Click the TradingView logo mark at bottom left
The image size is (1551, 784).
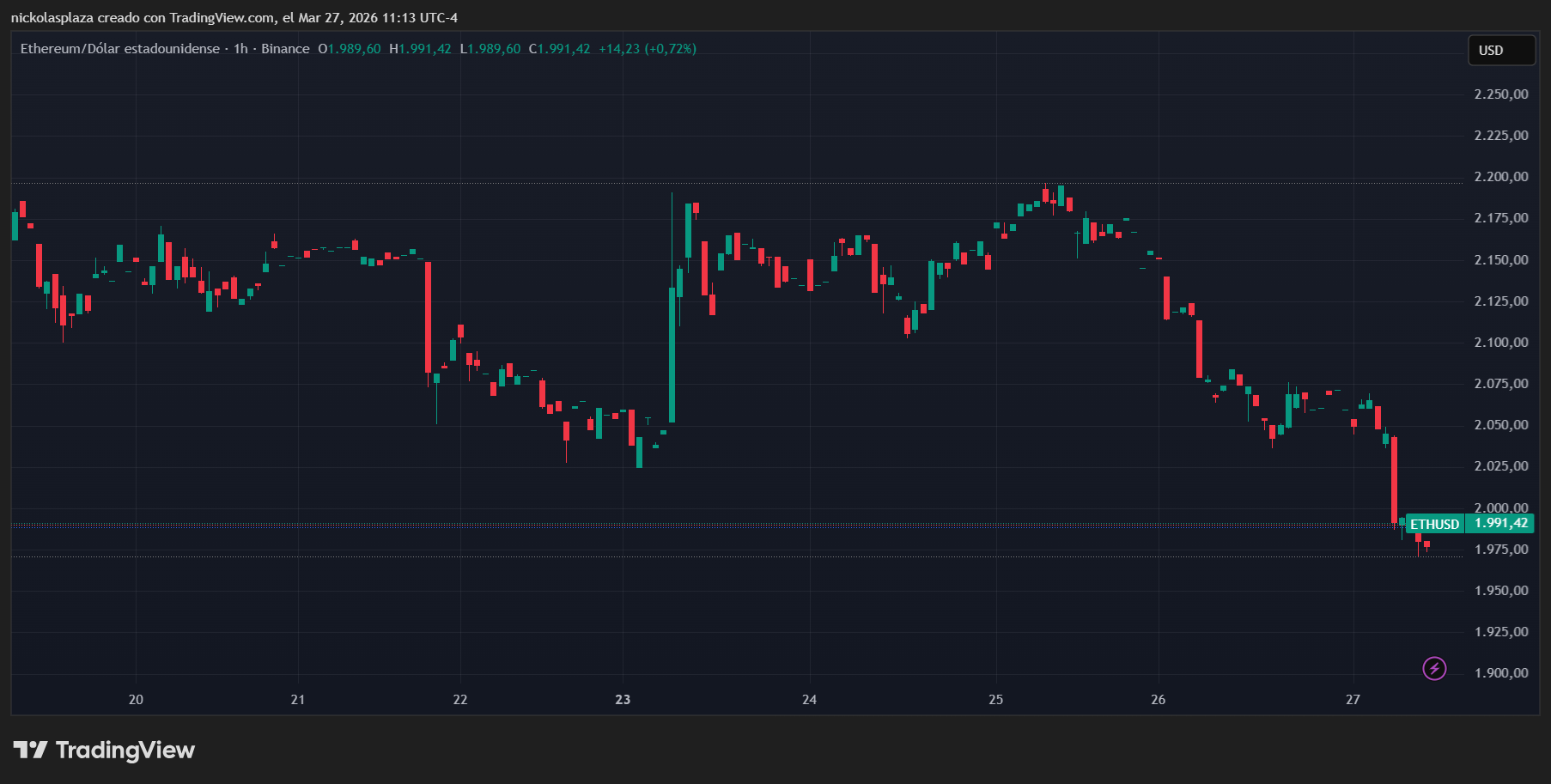(x=30, y=751)
